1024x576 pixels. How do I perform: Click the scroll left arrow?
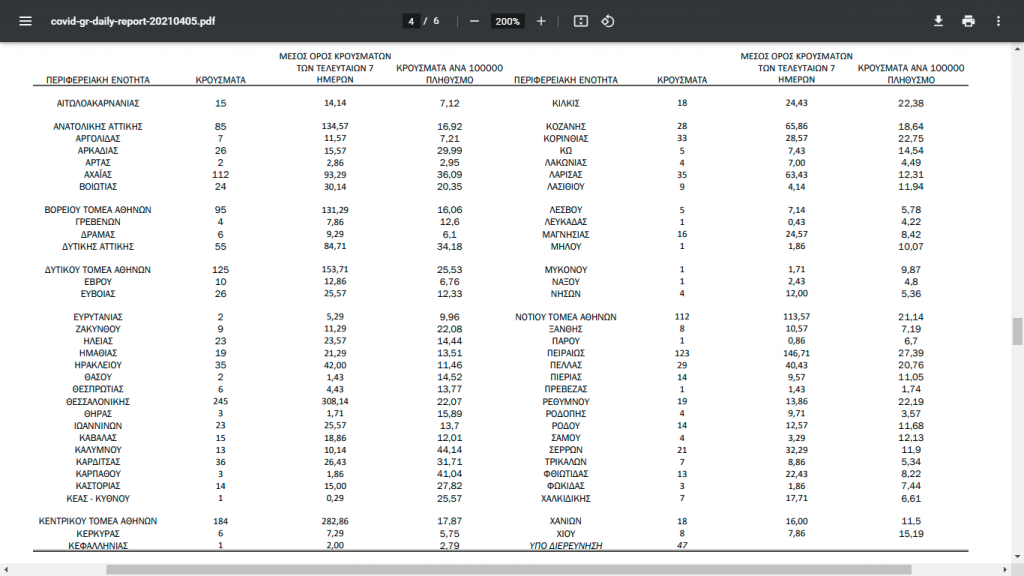click(6, 569)
